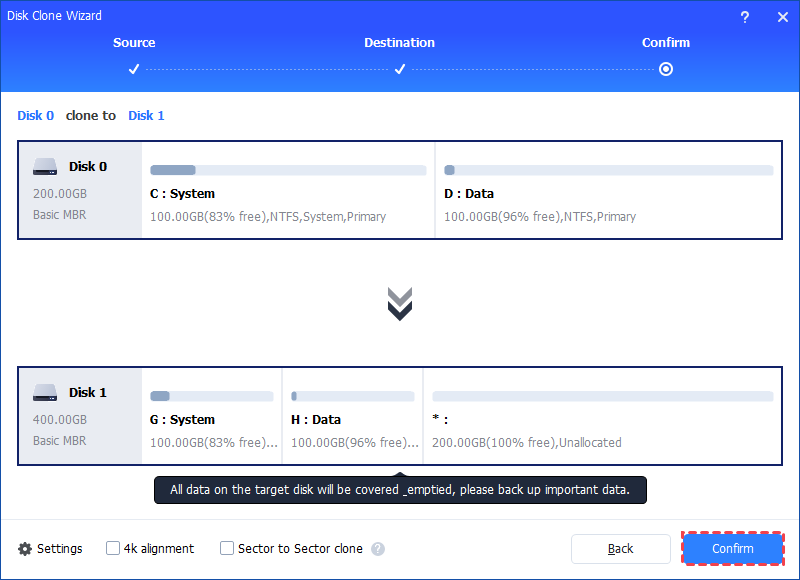Select the C : System partition usage bar
Image resolution: width=800 pixels, height=580 pixels.
(288, 171)
